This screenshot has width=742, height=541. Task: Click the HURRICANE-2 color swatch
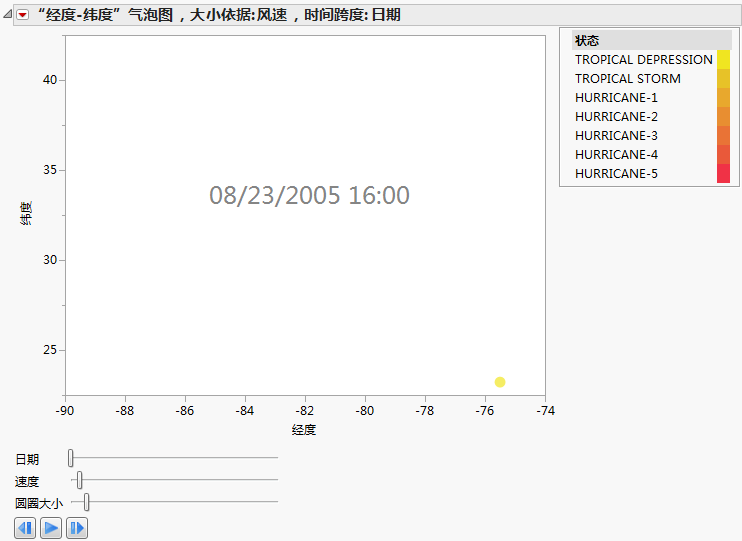(724, 116)
